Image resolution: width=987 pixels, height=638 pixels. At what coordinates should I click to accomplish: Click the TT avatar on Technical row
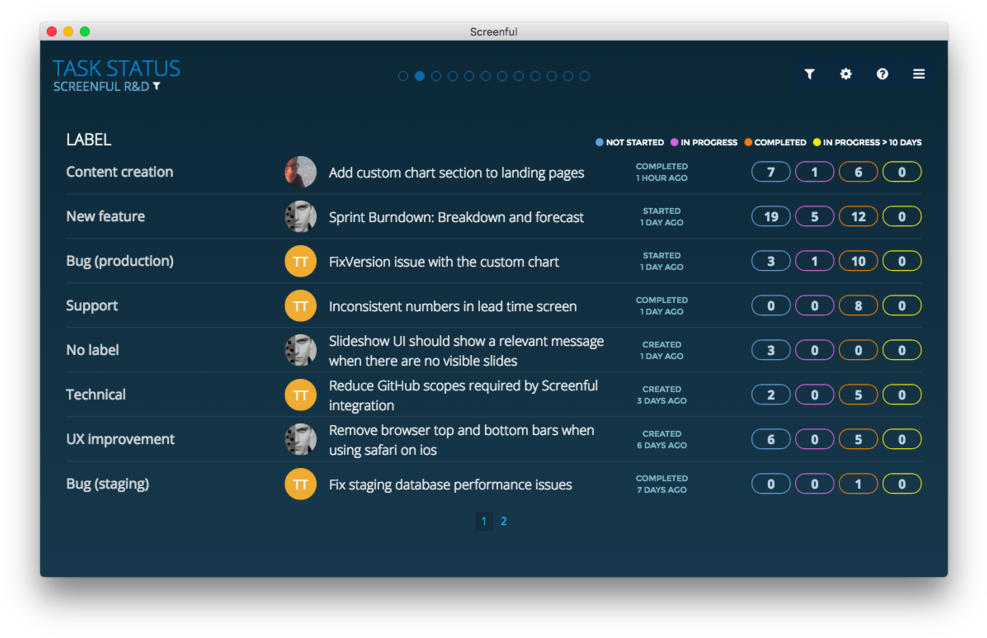coord(300,394)
